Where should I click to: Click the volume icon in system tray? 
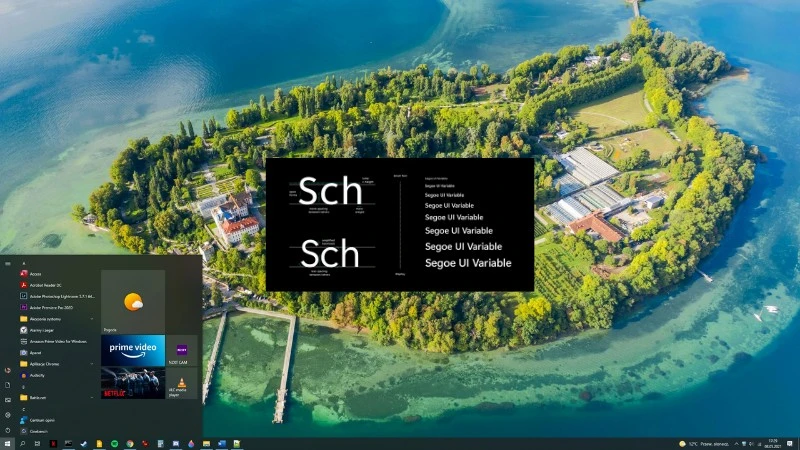(x=752, y=444)
